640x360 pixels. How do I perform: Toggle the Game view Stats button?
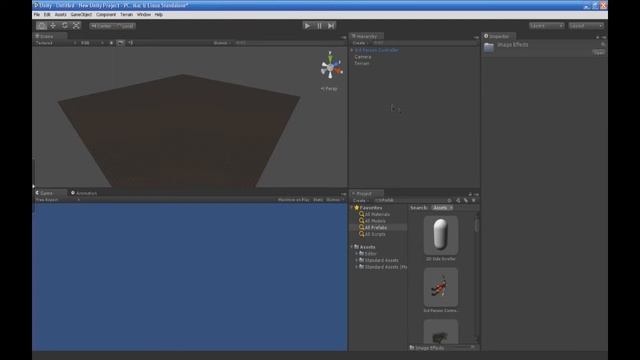(318, 200)
